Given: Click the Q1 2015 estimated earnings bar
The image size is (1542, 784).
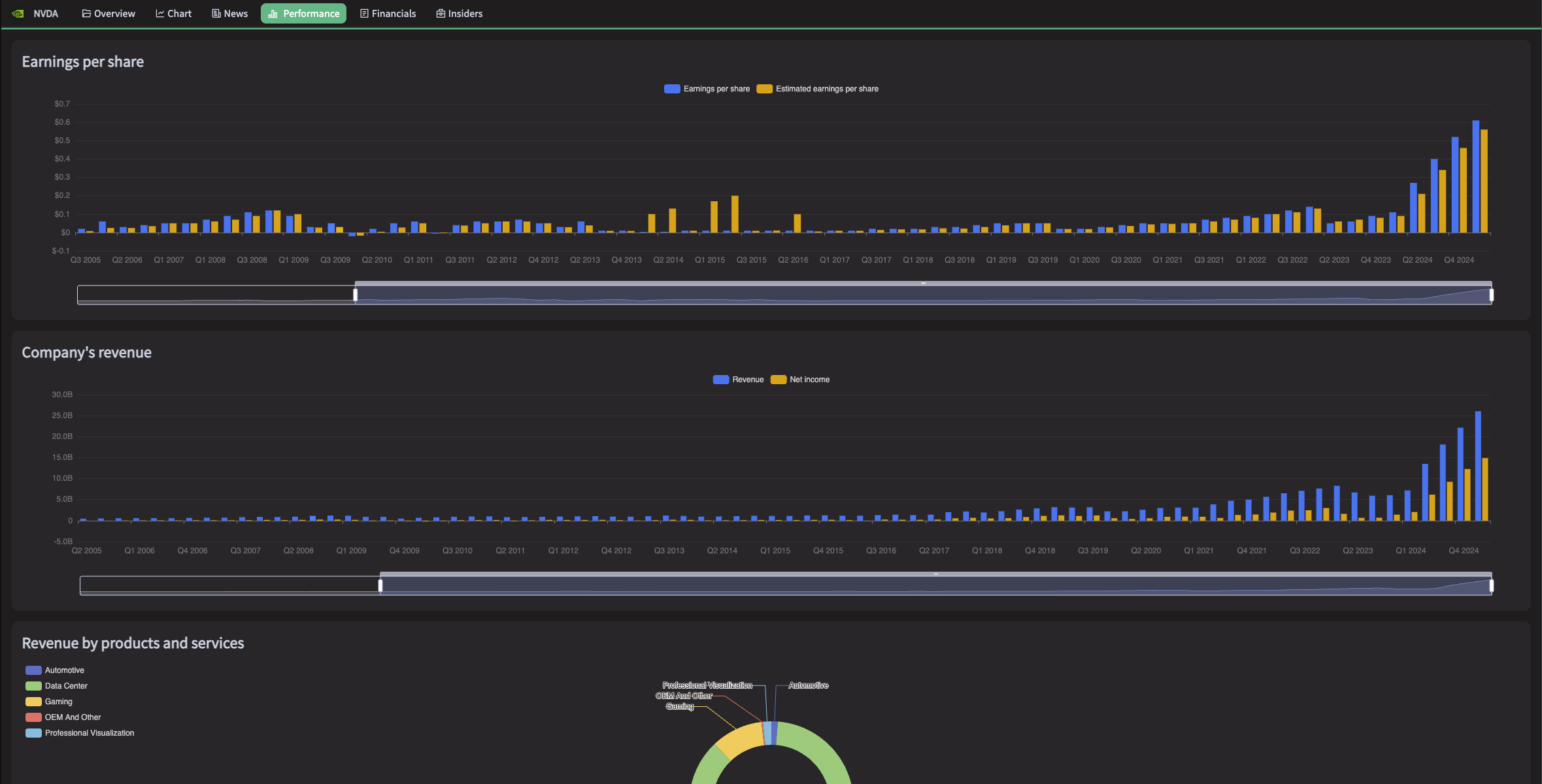Looking at the screenshot, I should coord(714,217).
